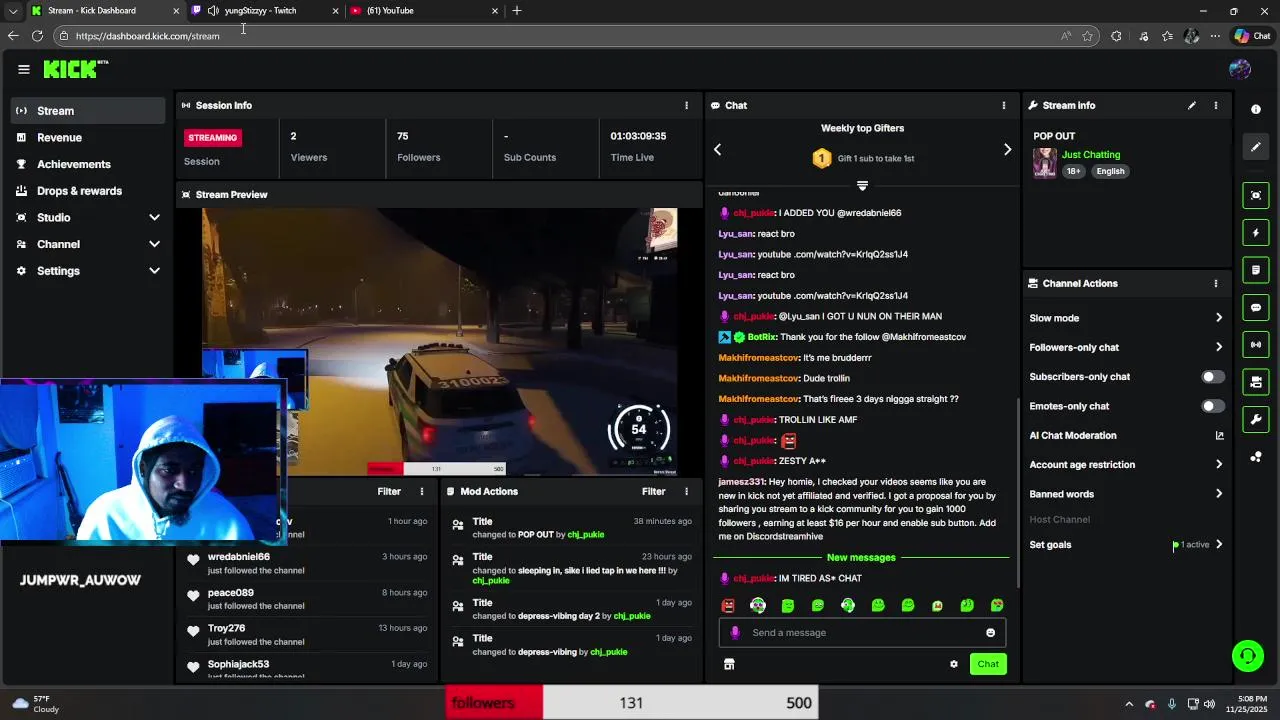
Task: Toggle Subscribers-only chat switch
Action: coord(1212,377)
